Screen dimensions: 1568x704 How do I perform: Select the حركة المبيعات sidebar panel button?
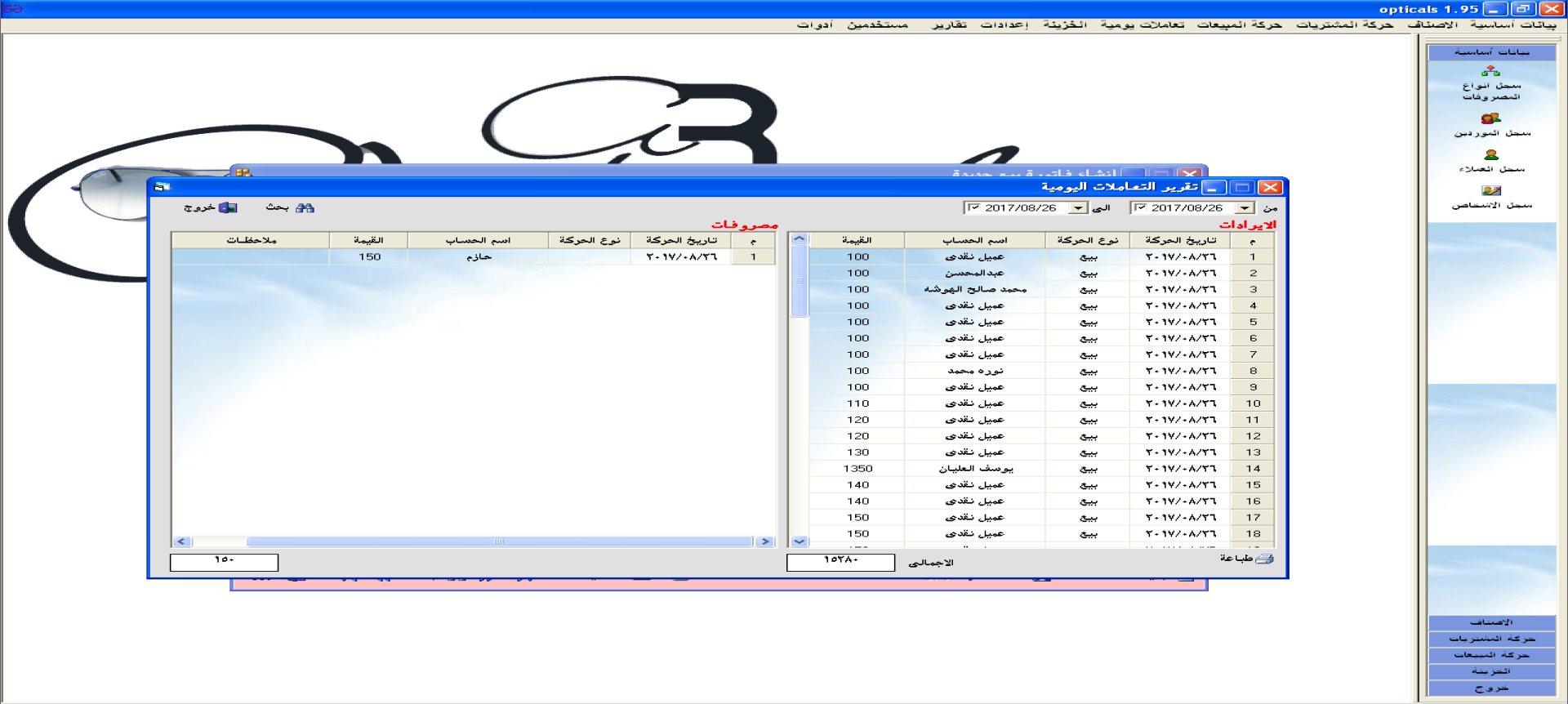[x=1491, y=655]
